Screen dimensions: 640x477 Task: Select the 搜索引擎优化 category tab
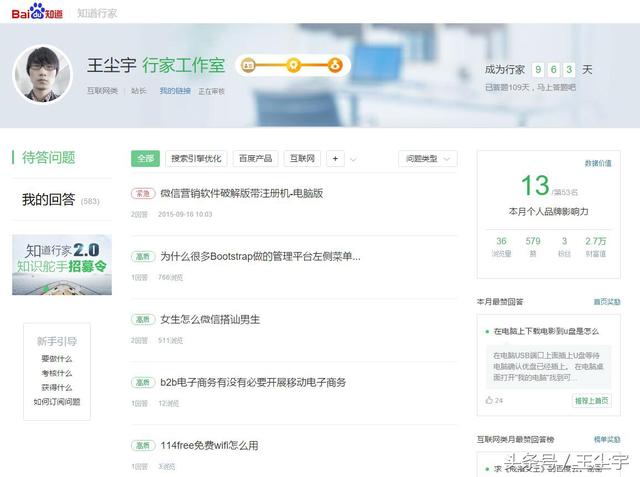(x=196, y=159)
